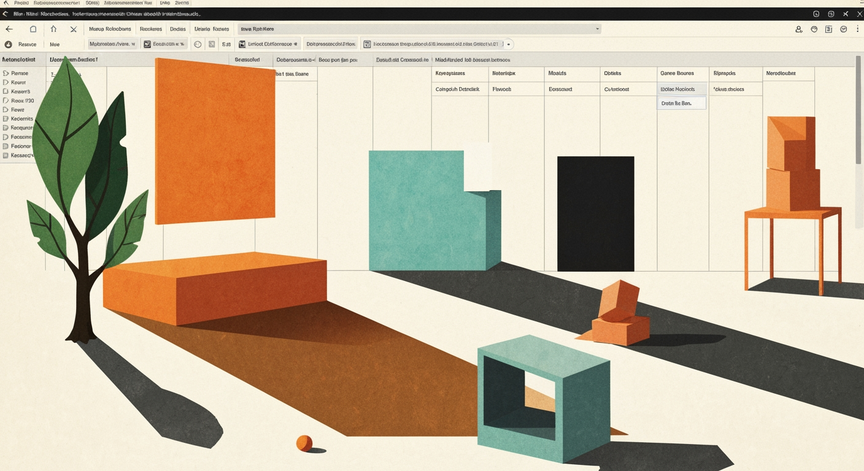Open the profile person icon at the top right
864x471 pixels.
799,29
